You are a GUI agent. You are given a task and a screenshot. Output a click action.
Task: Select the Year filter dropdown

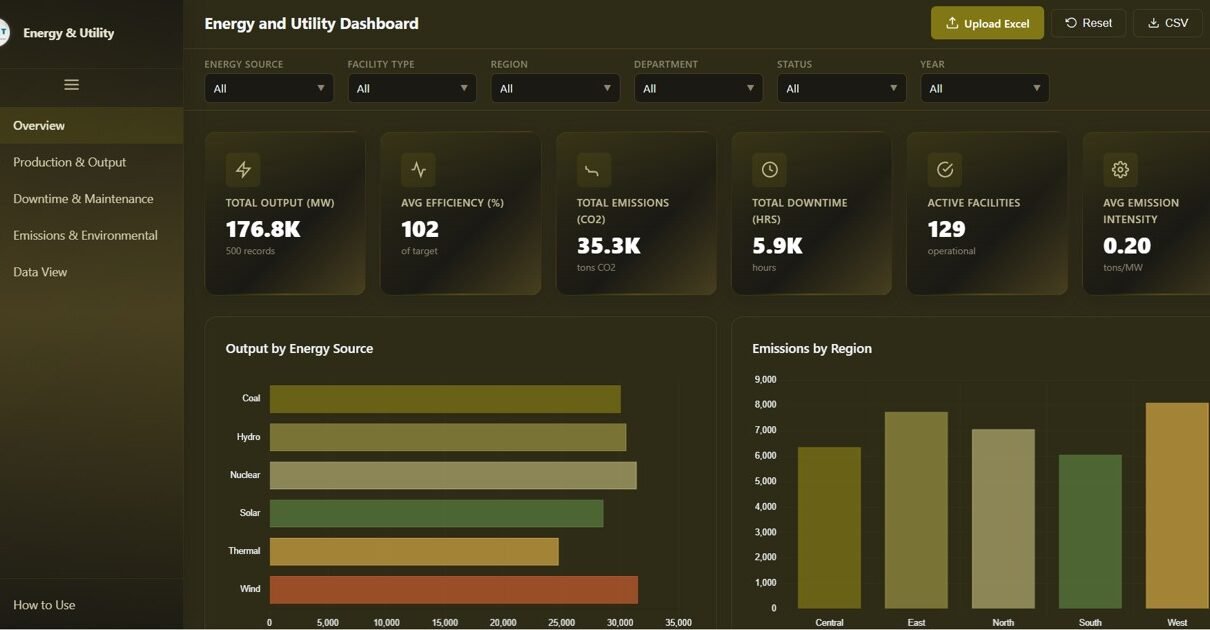984,89
